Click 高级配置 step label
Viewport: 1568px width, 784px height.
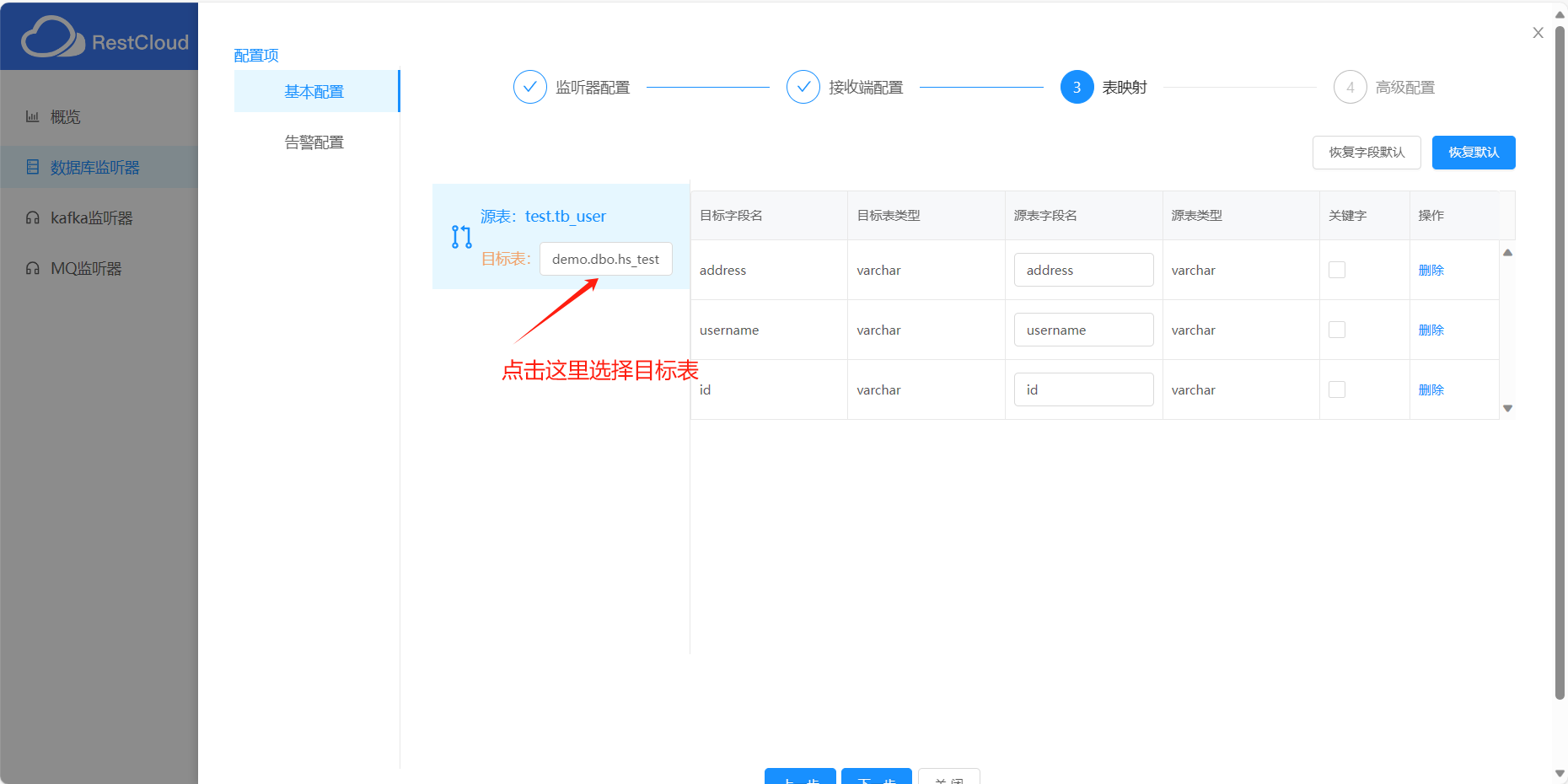(x=1405, y=87)
